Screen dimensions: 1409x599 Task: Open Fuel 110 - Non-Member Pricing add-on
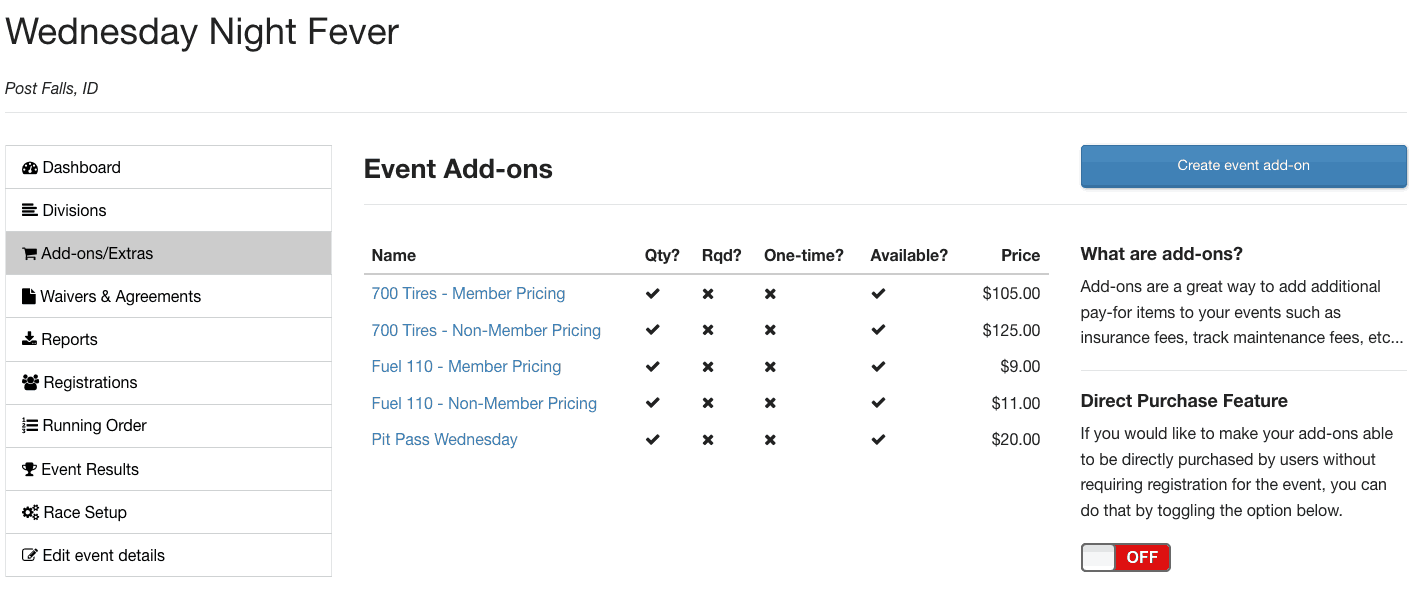[x=484, y=404]
